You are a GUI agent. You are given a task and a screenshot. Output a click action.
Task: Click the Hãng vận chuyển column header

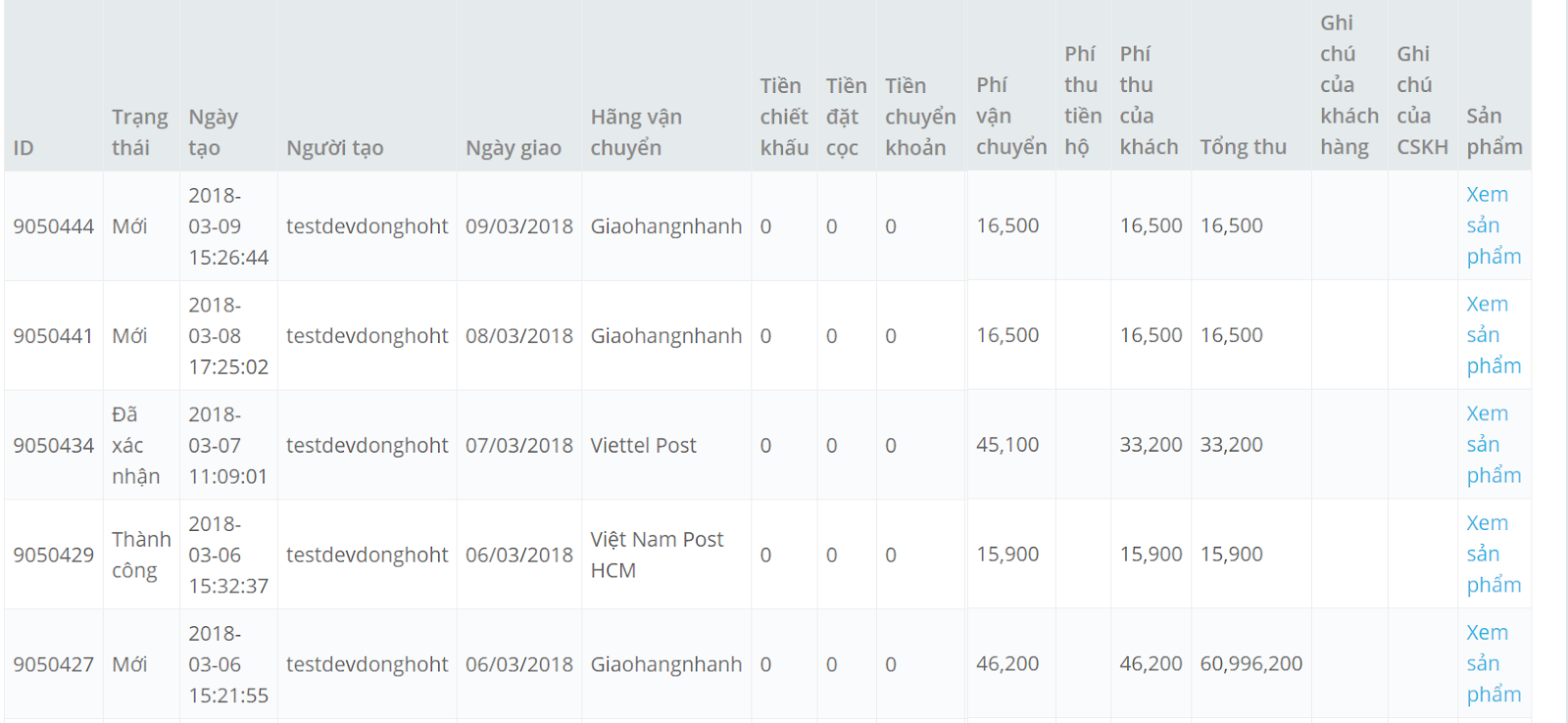[636, 132]
